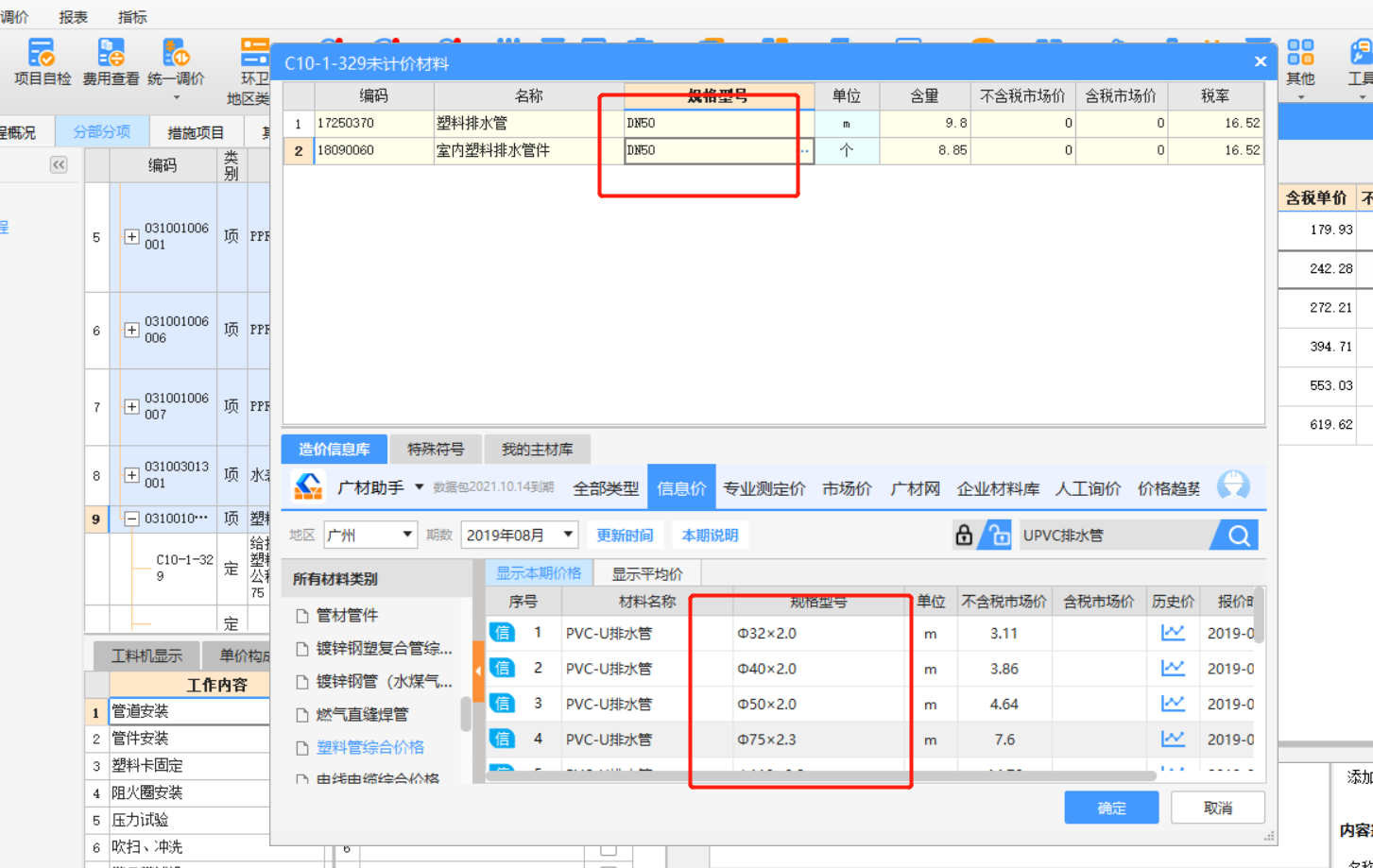Open the 人工询价 tab
The width and height of the screenshot is (1373, 868).
coord(1088,488)
